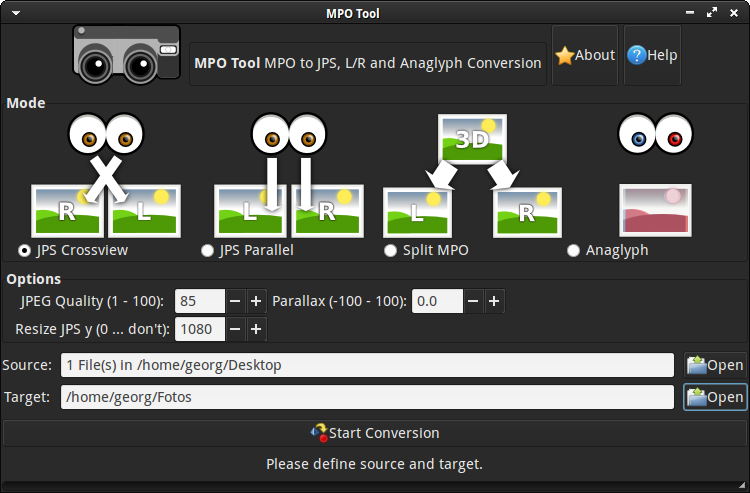750x493 pixels.
Task: Open the Target folder browser
Action: click(x=715, y=397)
